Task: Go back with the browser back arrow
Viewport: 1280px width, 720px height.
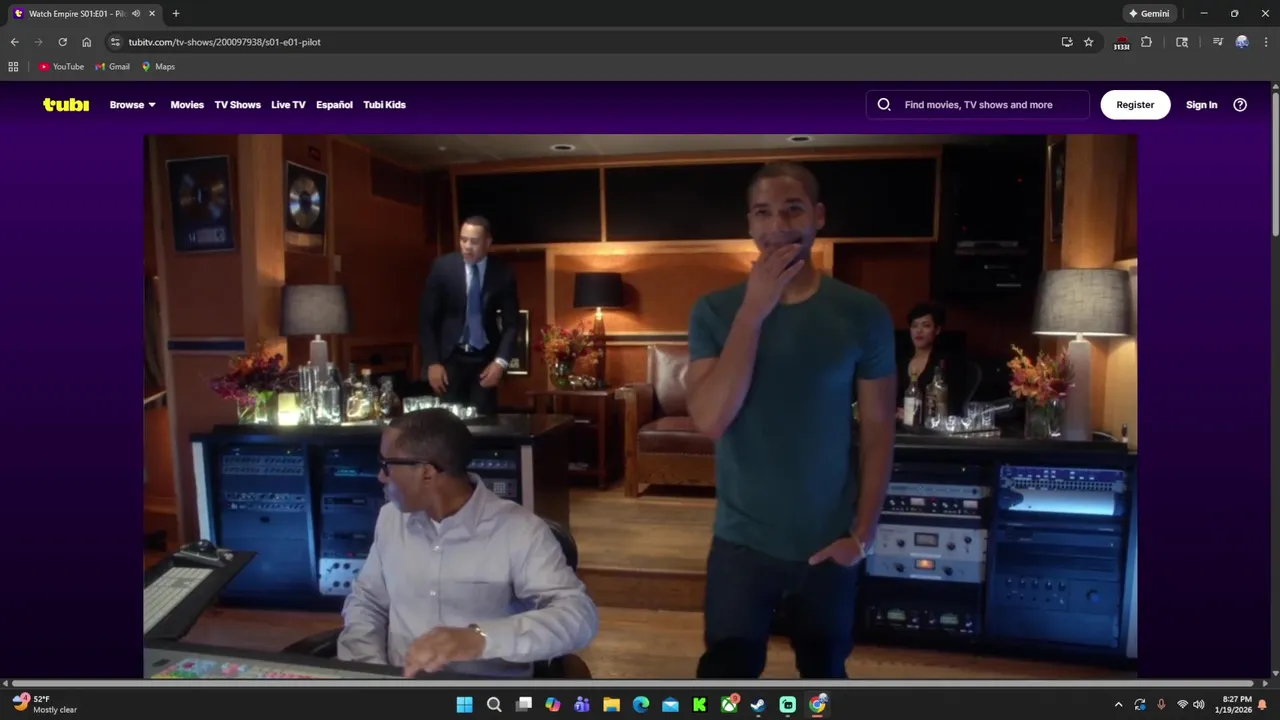Action: point(14,42)
